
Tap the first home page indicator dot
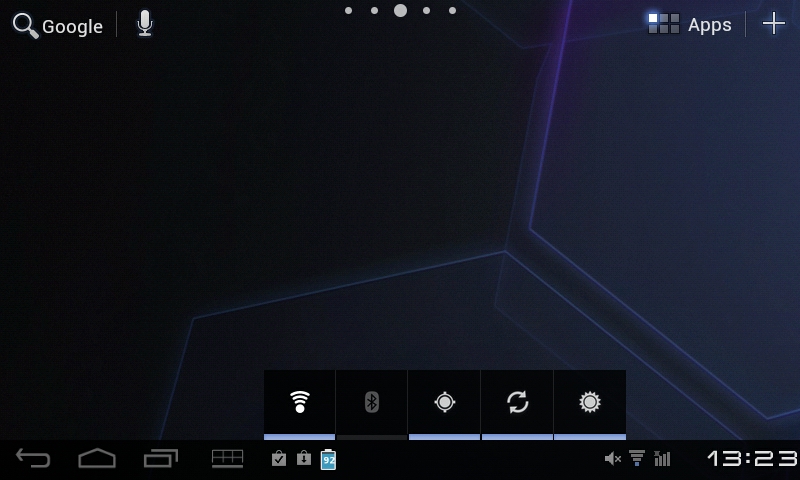coord(348,10)
